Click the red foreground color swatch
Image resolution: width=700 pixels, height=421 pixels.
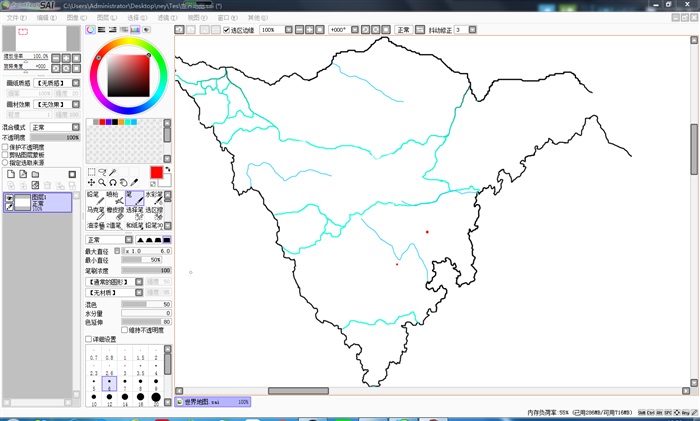[x=156, y=172]
